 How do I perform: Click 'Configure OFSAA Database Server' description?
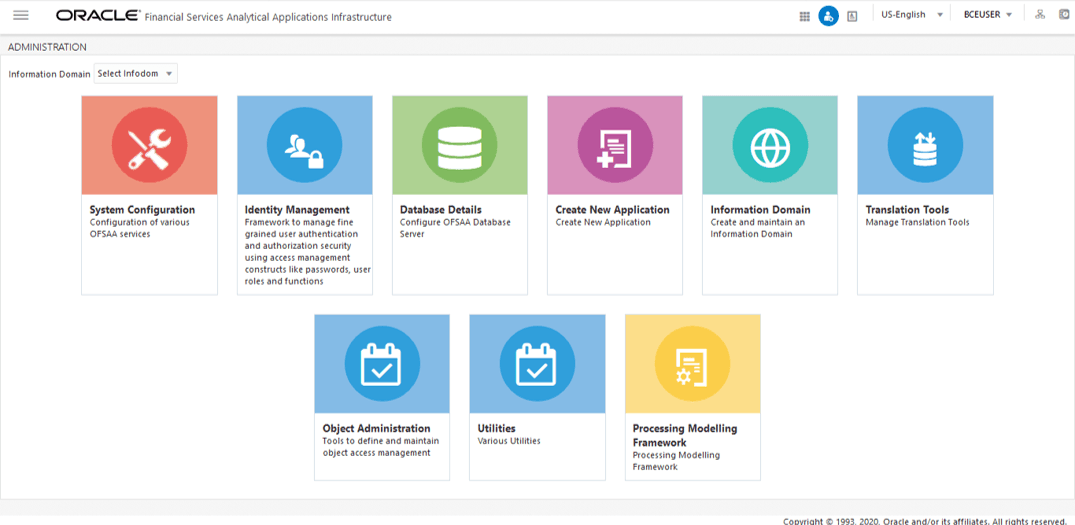pos(455,228)
